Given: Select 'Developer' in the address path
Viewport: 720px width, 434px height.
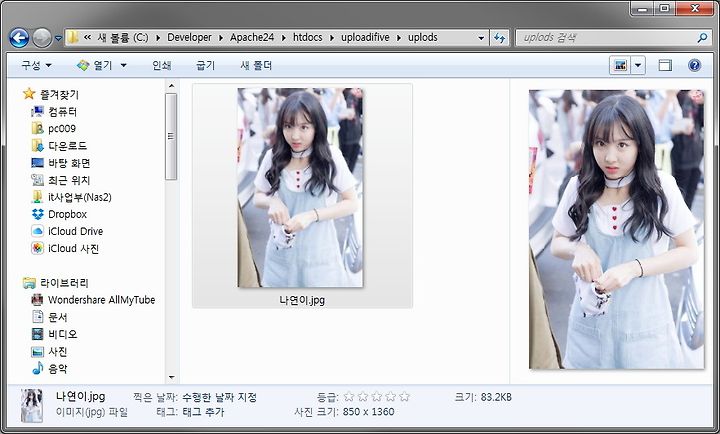Looking at the screenshot, I should pyautogui.click(x=189, y=37).
